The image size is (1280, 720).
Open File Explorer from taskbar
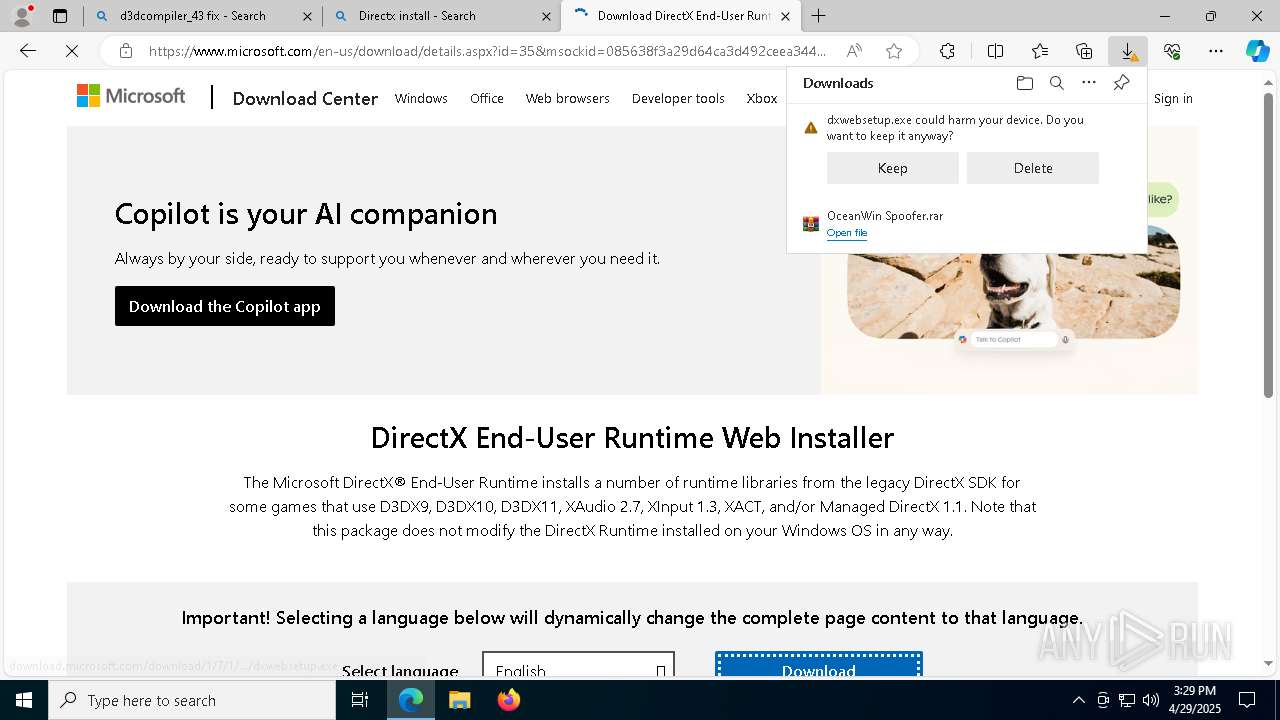click(x=459, y=700)
